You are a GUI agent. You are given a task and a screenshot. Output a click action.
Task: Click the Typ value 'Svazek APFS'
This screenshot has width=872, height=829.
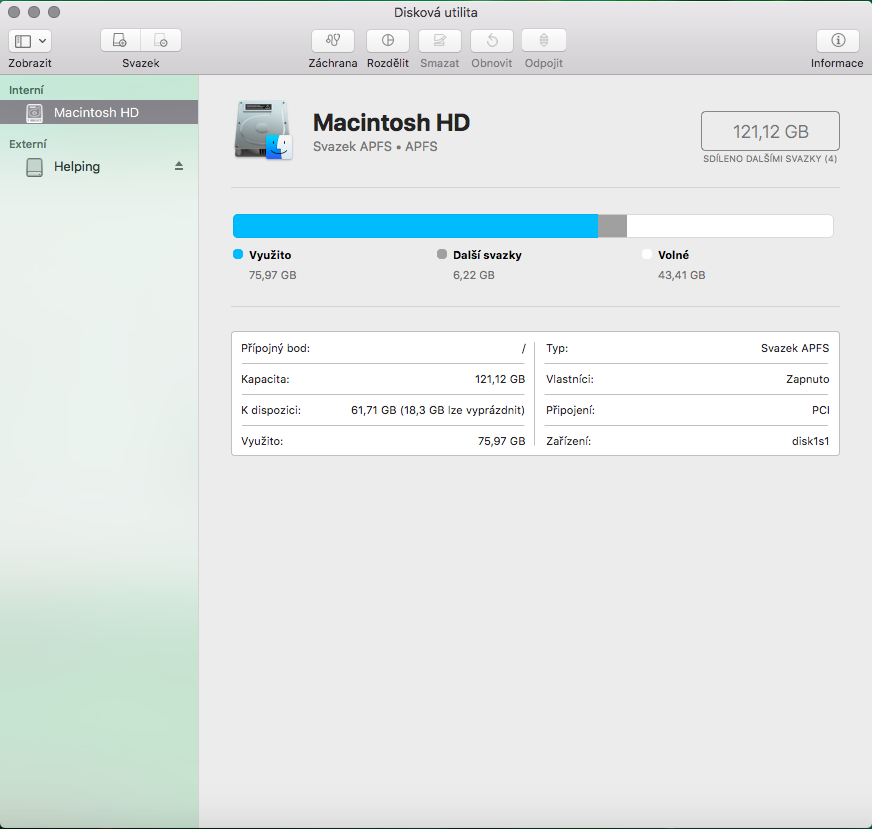point(795,349)
